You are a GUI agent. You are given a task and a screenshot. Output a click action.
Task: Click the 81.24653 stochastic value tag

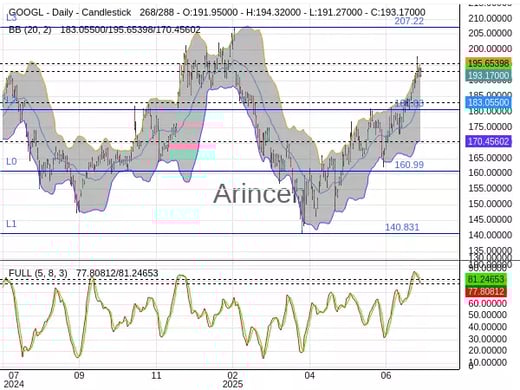coord(486,279)
